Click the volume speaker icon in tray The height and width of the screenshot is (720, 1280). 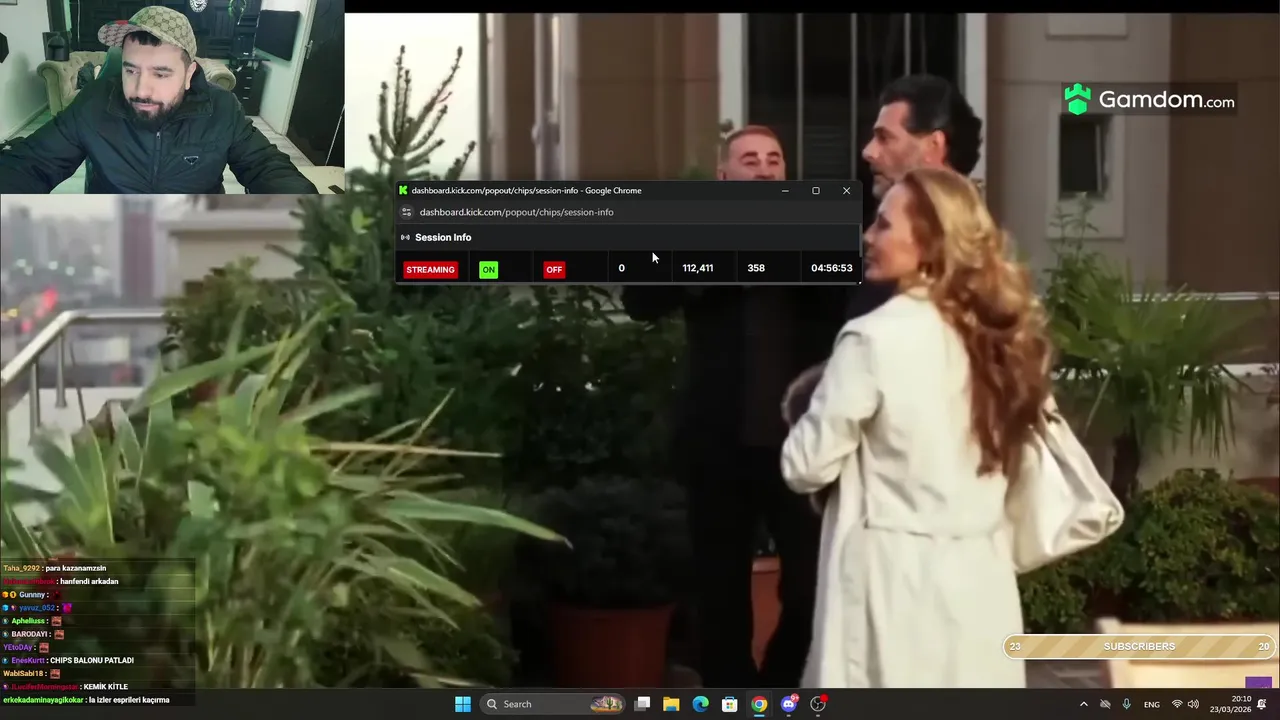coord(1193,704)
